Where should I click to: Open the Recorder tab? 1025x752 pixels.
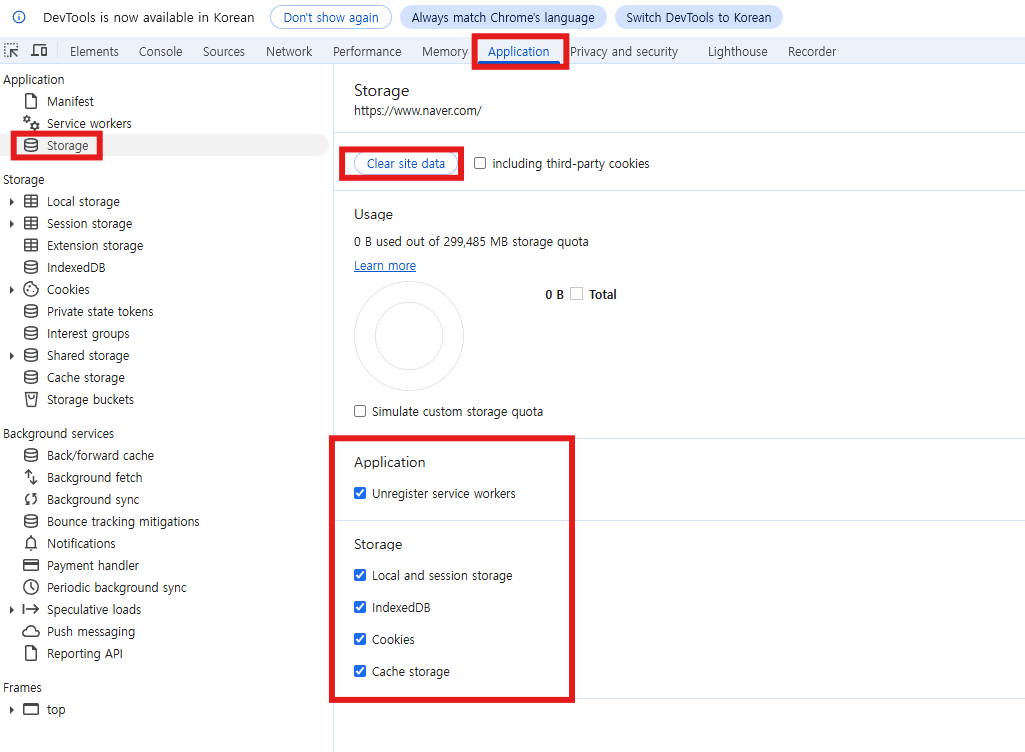pos(811,52)
